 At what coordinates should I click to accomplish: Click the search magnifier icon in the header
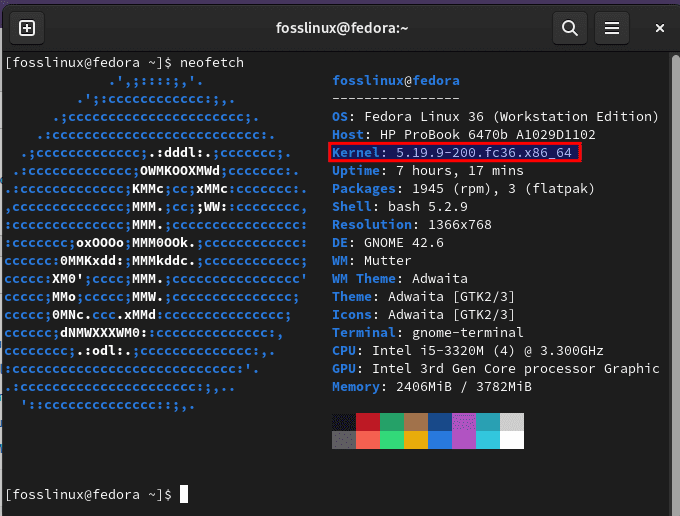pos(570,29)
